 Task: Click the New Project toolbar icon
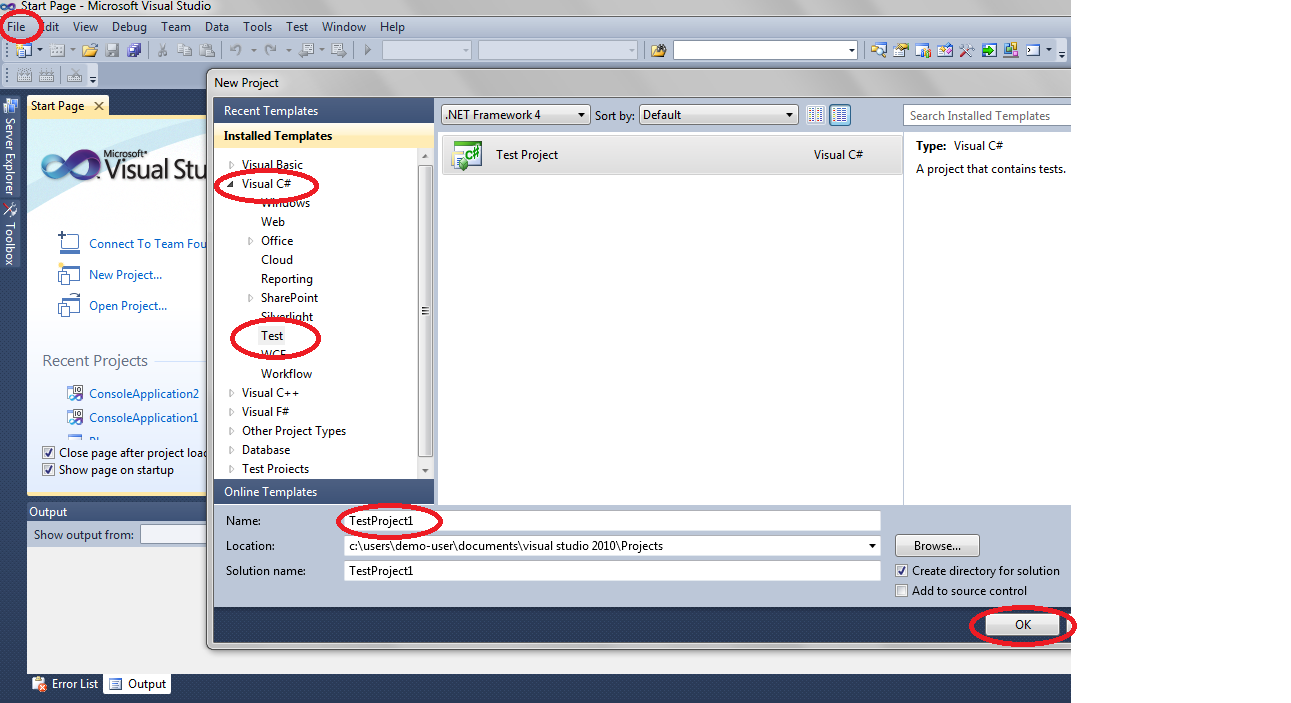coord(23,50)
